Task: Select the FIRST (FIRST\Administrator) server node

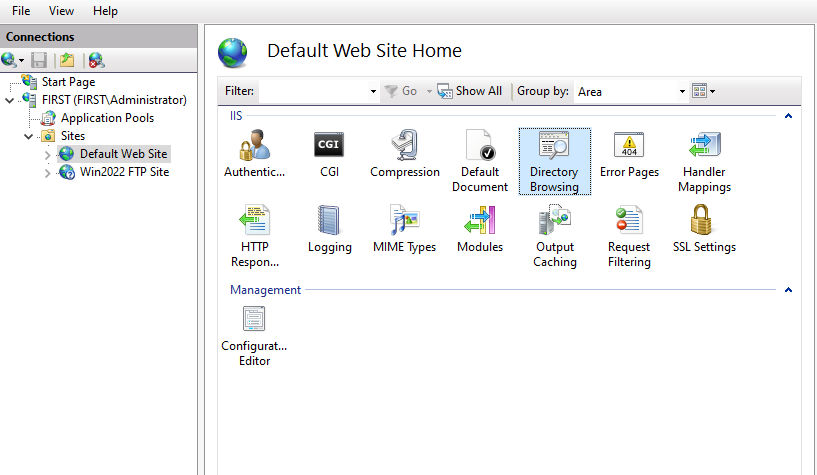Action: point(114,99)
